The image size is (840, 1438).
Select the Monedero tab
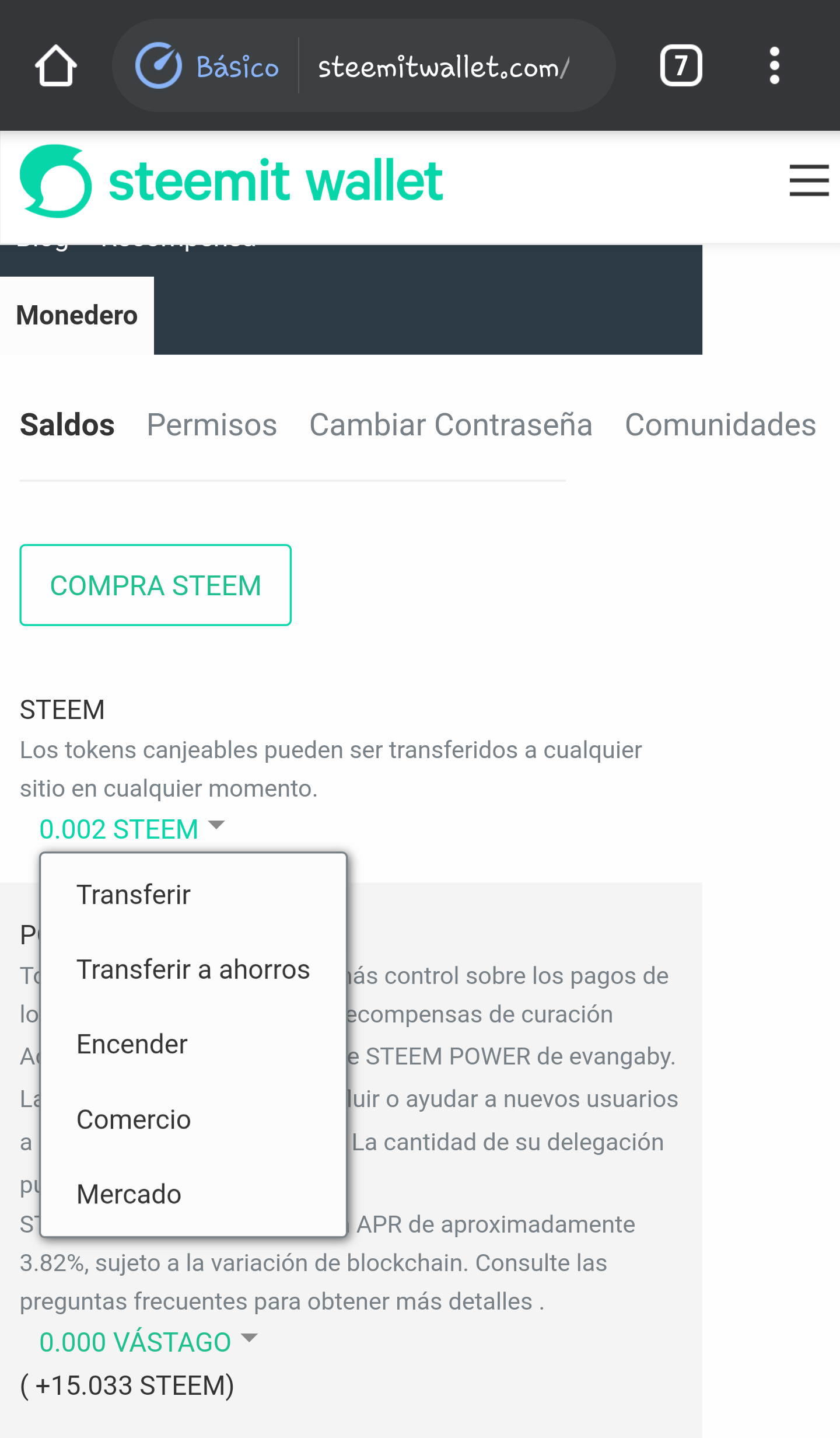(77, 315)
